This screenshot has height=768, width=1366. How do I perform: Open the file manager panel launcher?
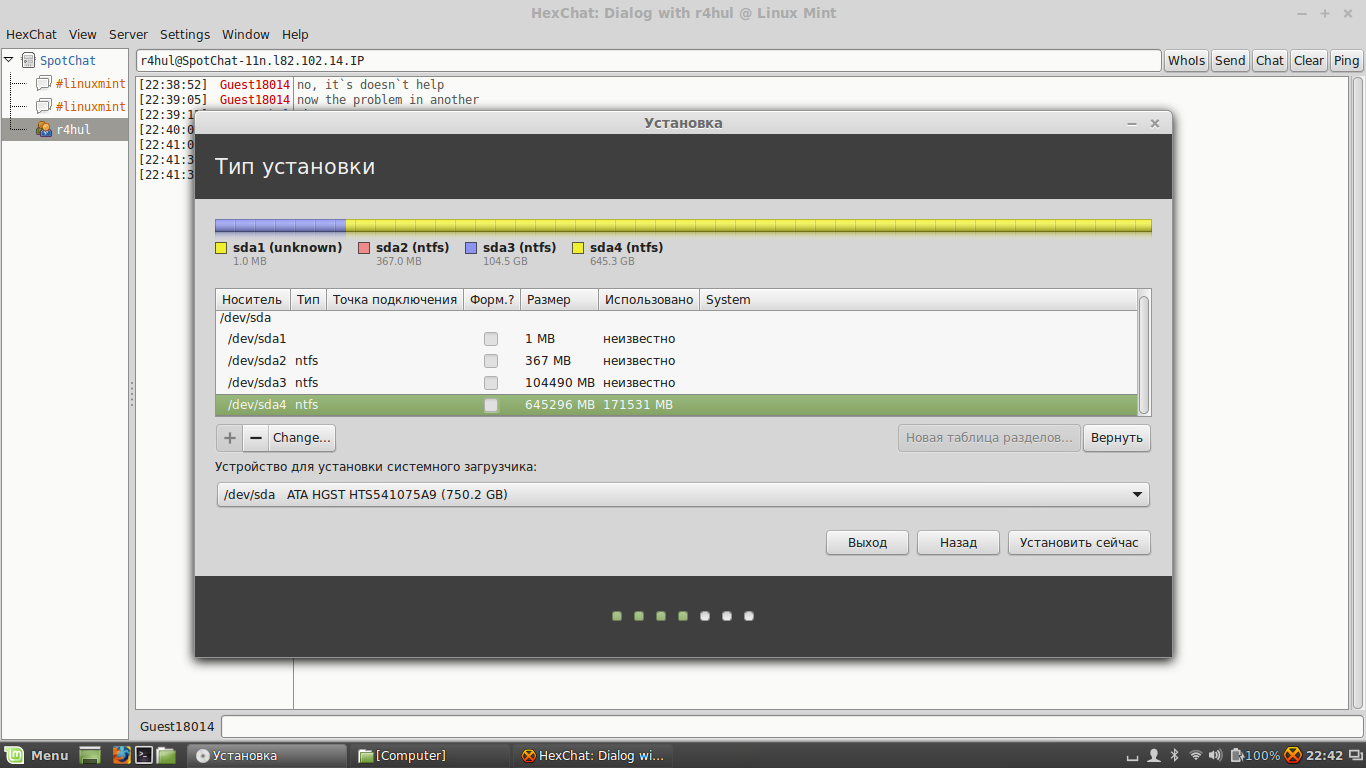pos(166,755)
